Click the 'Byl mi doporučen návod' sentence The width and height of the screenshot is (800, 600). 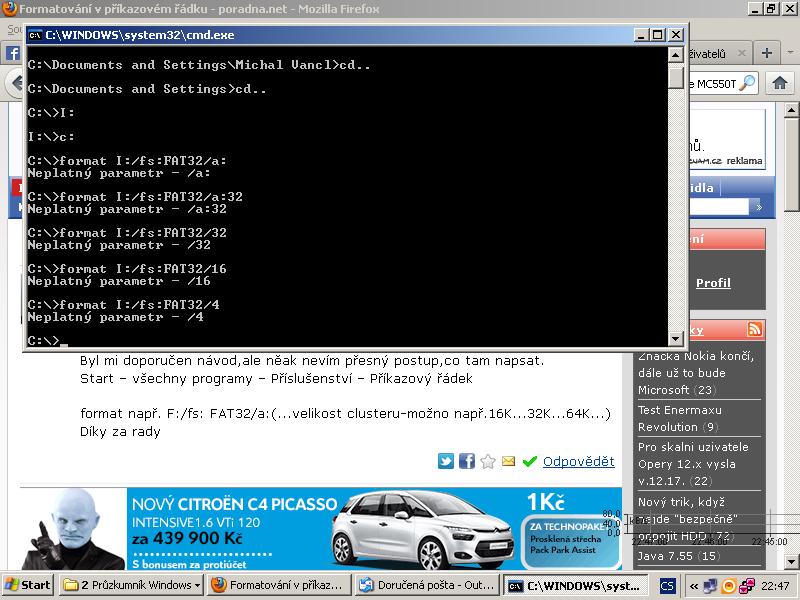pyautogui.click(x=312, y=361)
